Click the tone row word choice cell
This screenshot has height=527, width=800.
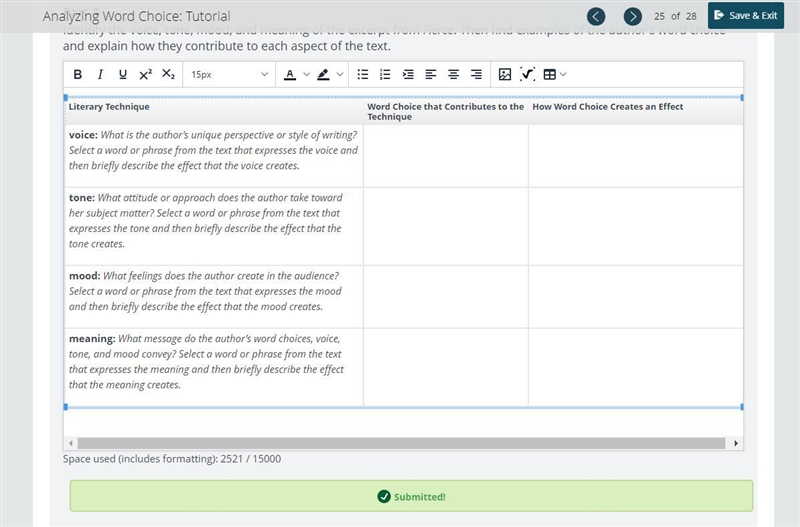coord(446,227)
